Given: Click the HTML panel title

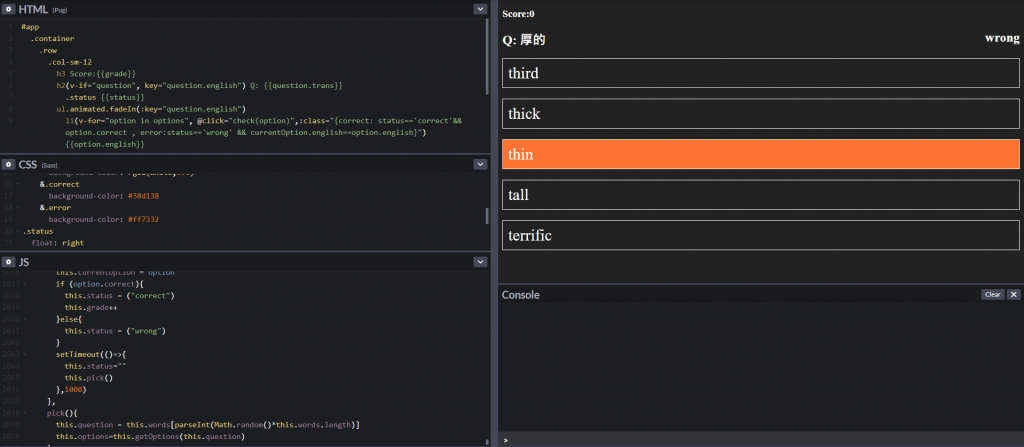Looking at the screenshot, I should [x=33, y=9].
